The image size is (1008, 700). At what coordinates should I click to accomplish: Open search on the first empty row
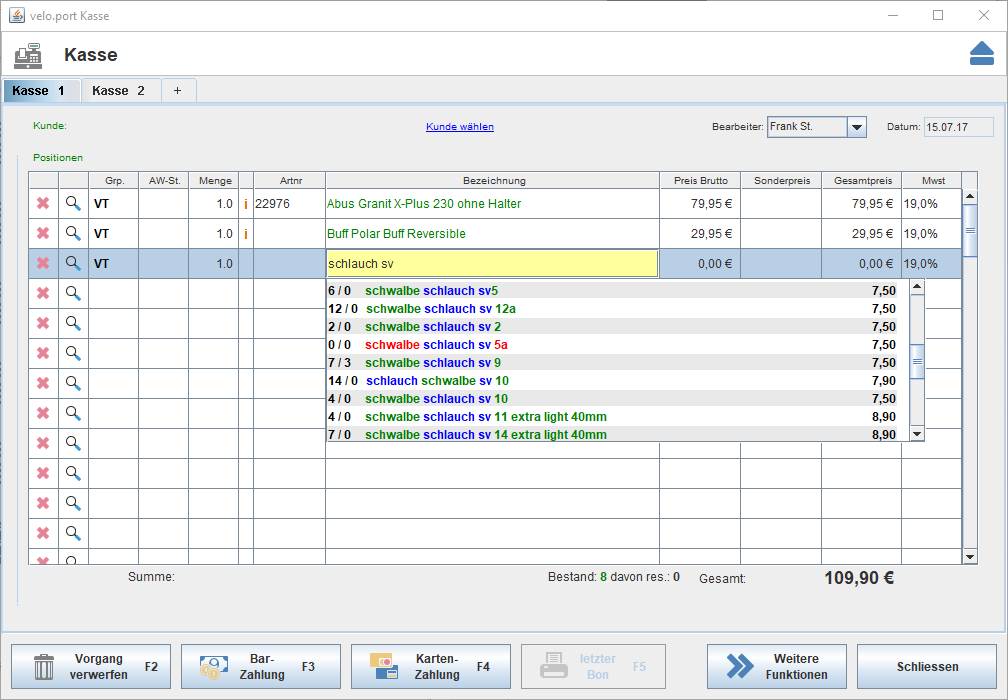pyautogui.click(x=73, y=294)
